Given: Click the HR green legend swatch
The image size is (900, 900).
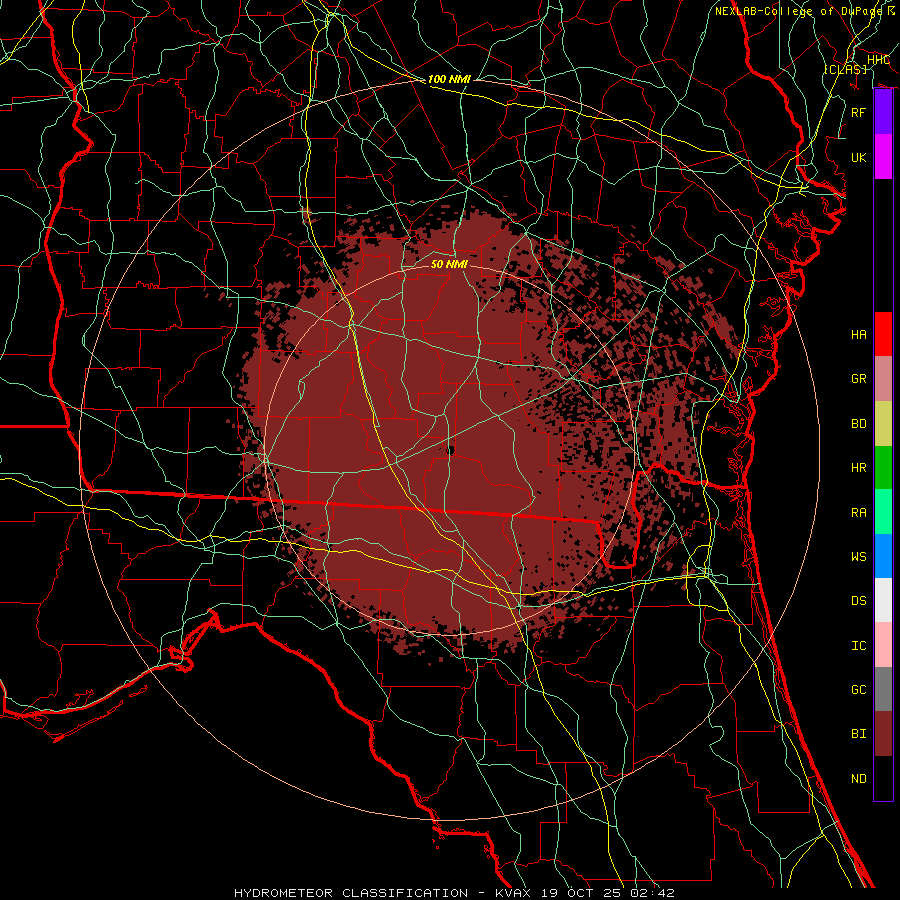Looking at the screenshot, I should [x=883, y=467].
